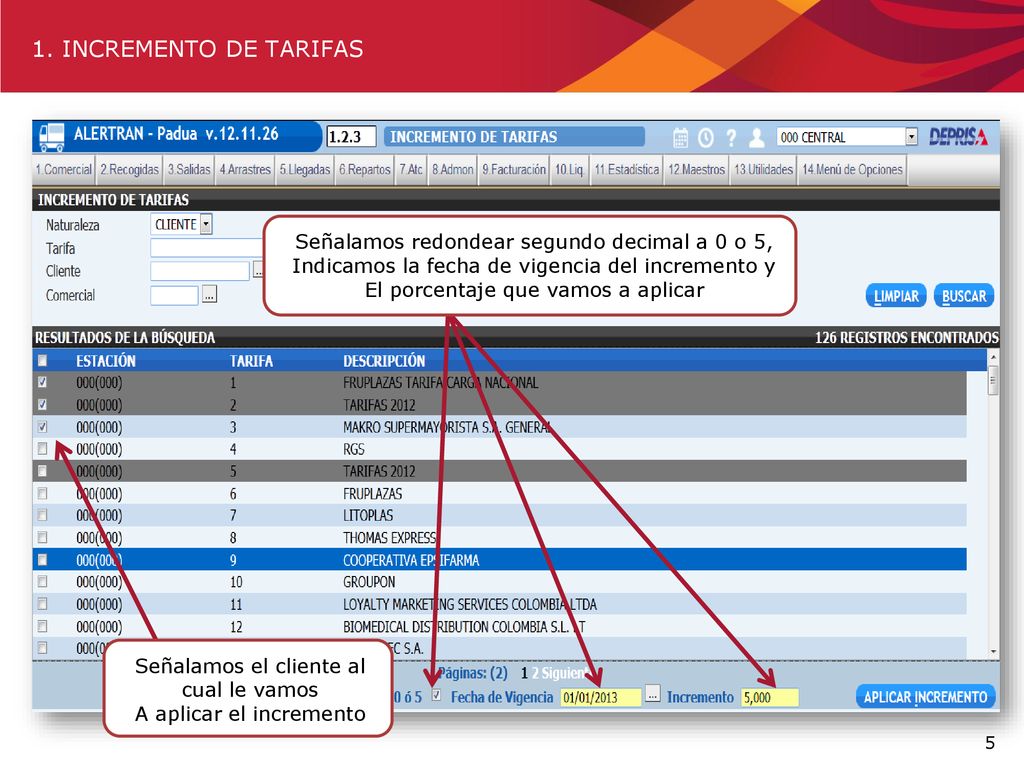Screen dimensions: 1024x768
Task: Check the tarifa 6 FRUPLAZAS checkbox
Action: click(x=42, y=493)
